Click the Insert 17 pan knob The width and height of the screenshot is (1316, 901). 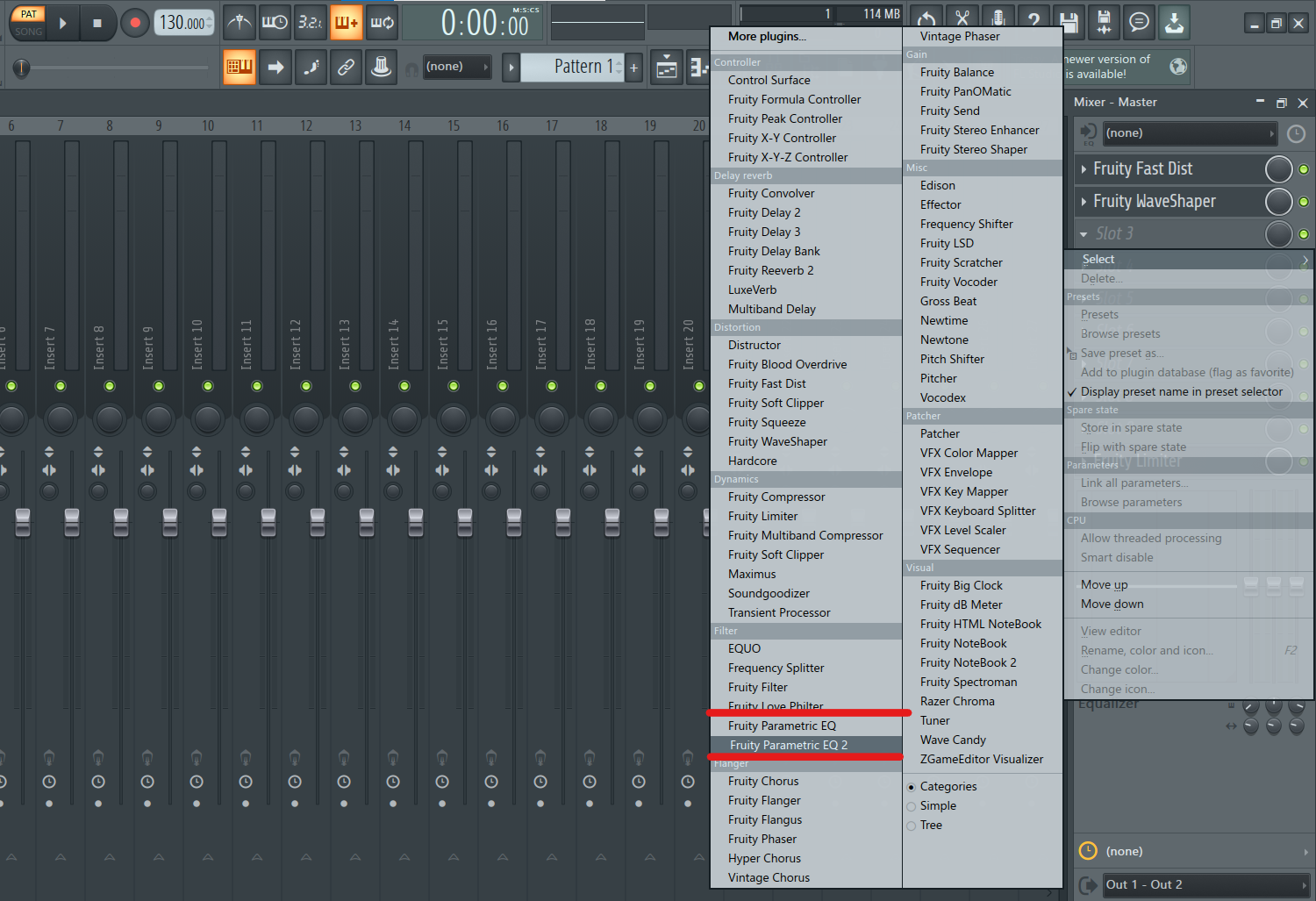click(552, 418)
